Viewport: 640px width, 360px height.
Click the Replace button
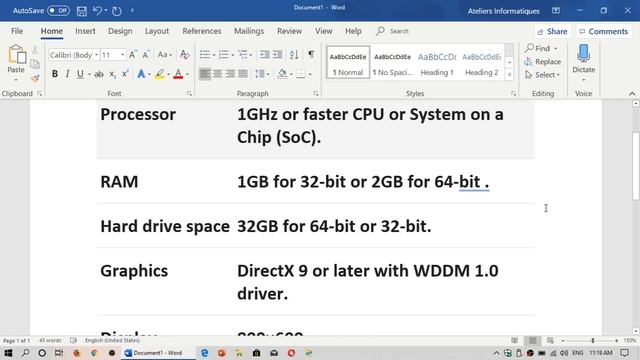(543, 62)
